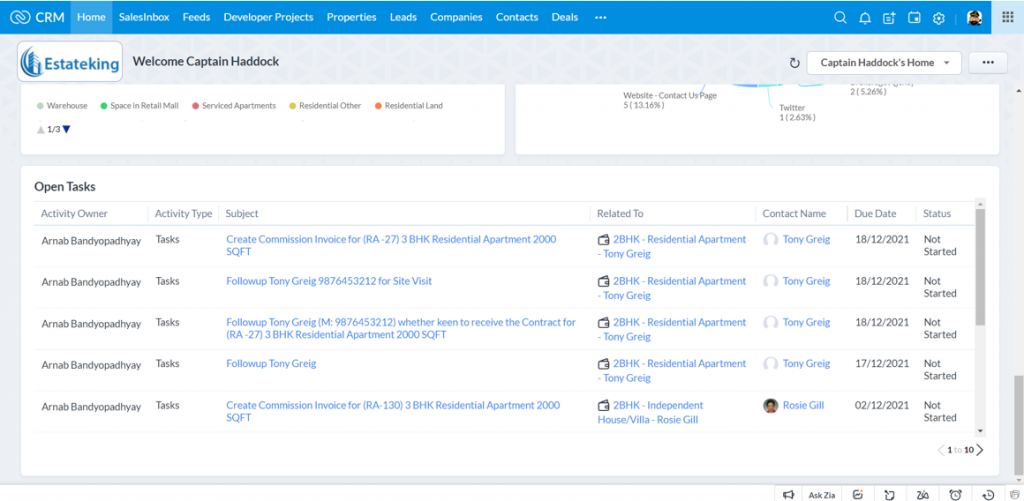Viewport: 1024px width, 501px height.
Task: Open the chart notification icon in bottom bar
Action: pos(858,494)
